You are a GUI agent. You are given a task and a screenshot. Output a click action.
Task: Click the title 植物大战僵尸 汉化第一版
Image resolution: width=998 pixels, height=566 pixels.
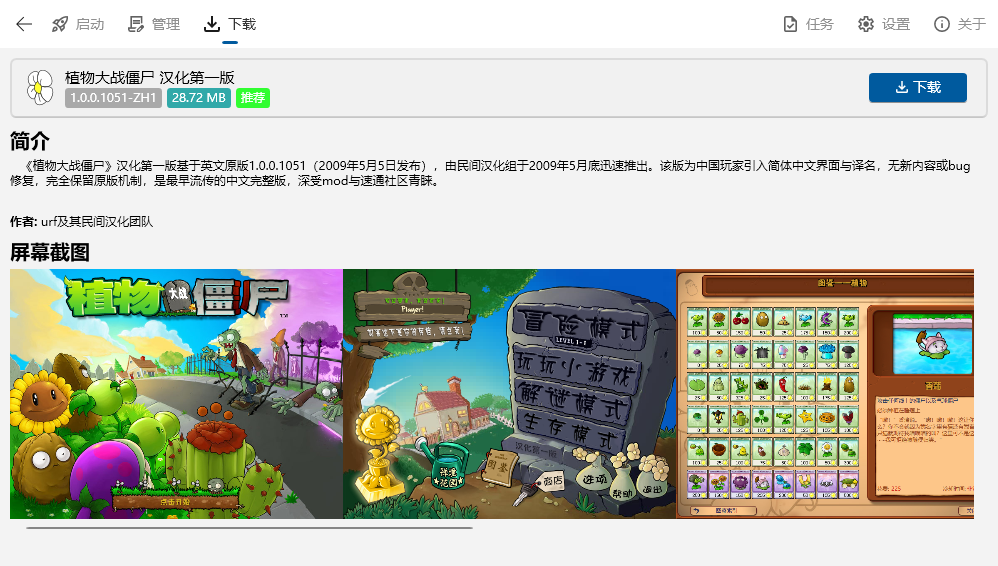[x=150, y=78]
